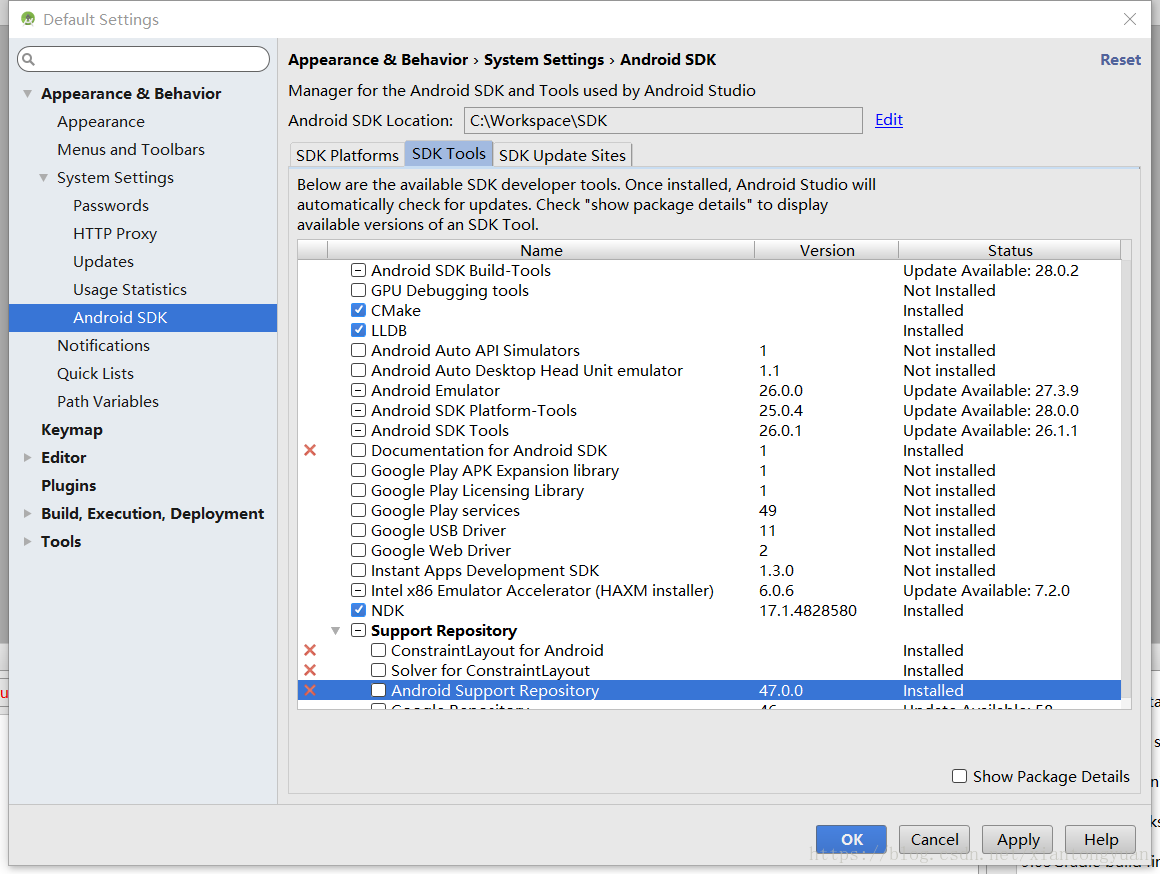Click the red X beside ConstraintLayout for Android

point(310,650)
